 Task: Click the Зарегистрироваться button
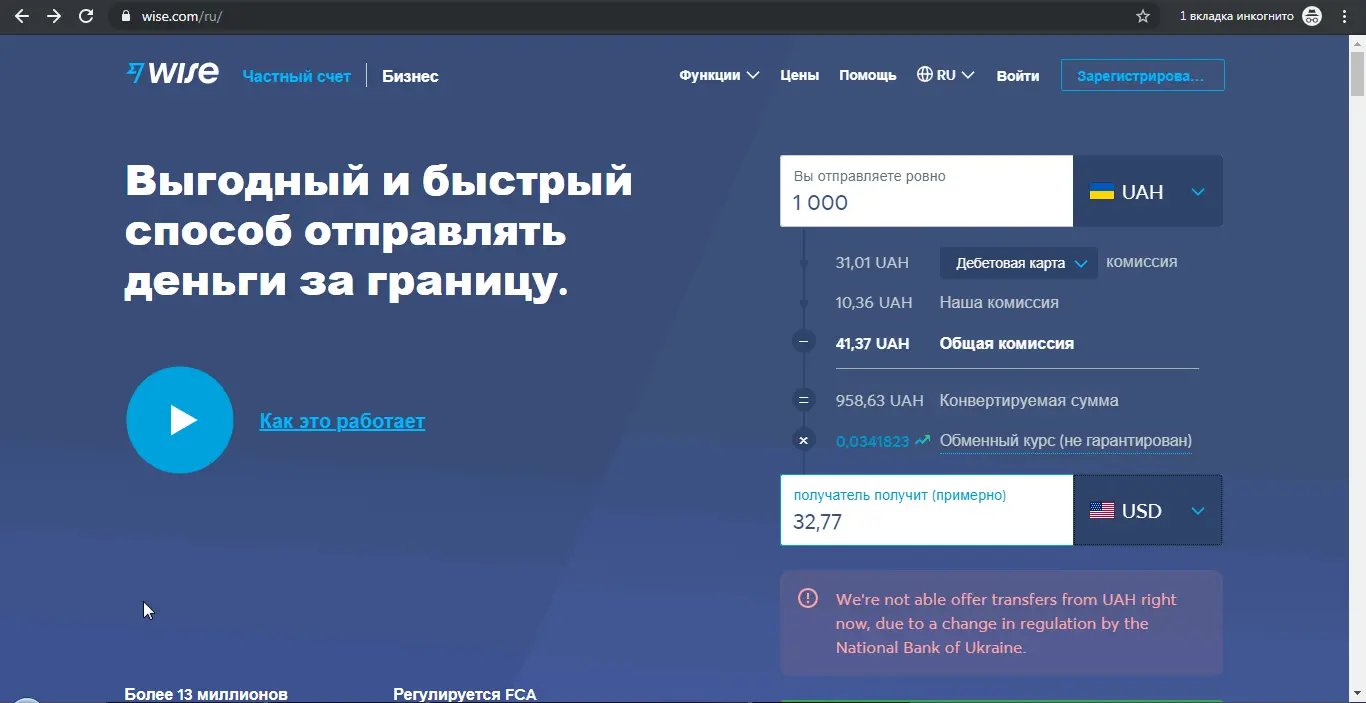(x=1143, y=75)
